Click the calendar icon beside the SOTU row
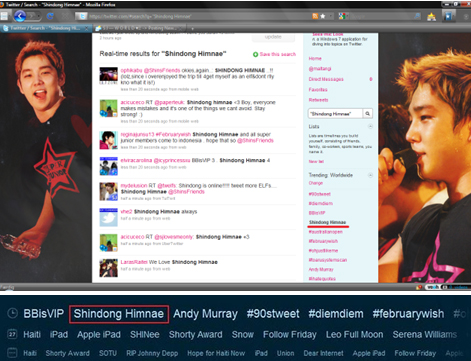The height and width of the screenshot is (361, 471). (12, 353)
